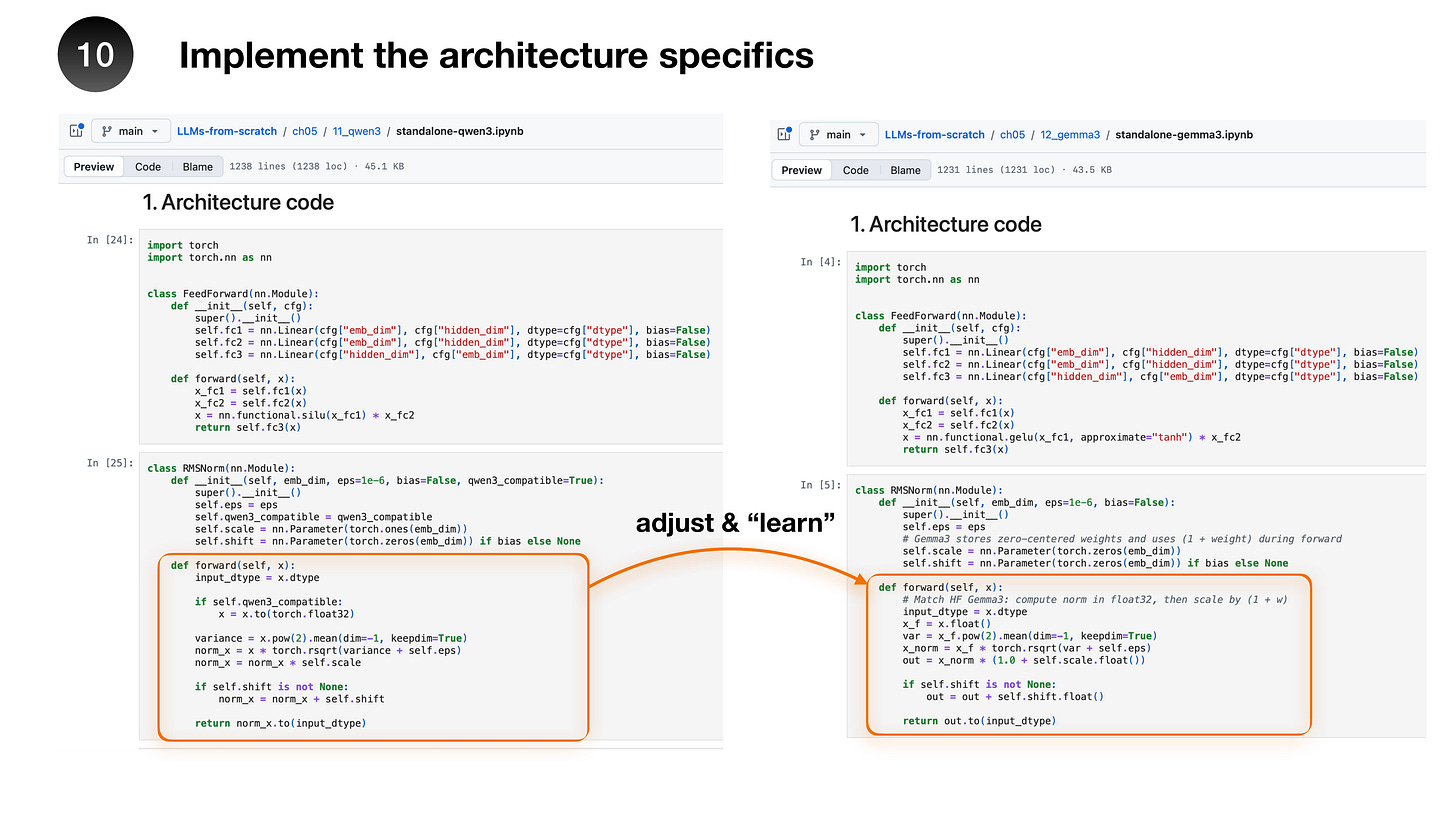Open 12_gemma3 folder breadcrumb link
The width and height of the screenshot is (1456, 819).
[1070, 134]
